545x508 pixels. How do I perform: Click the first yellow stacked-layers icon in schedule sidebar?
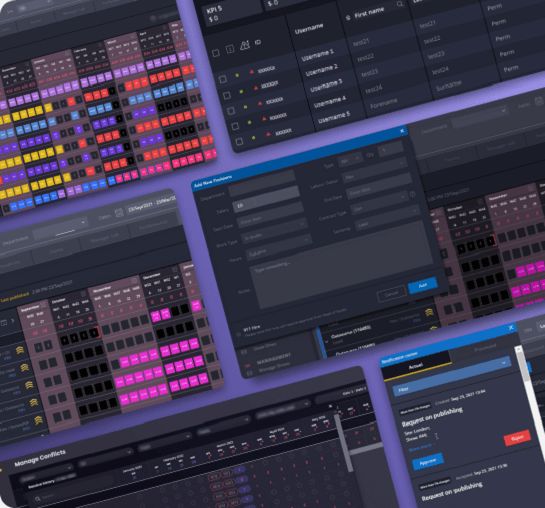point(21,350)
